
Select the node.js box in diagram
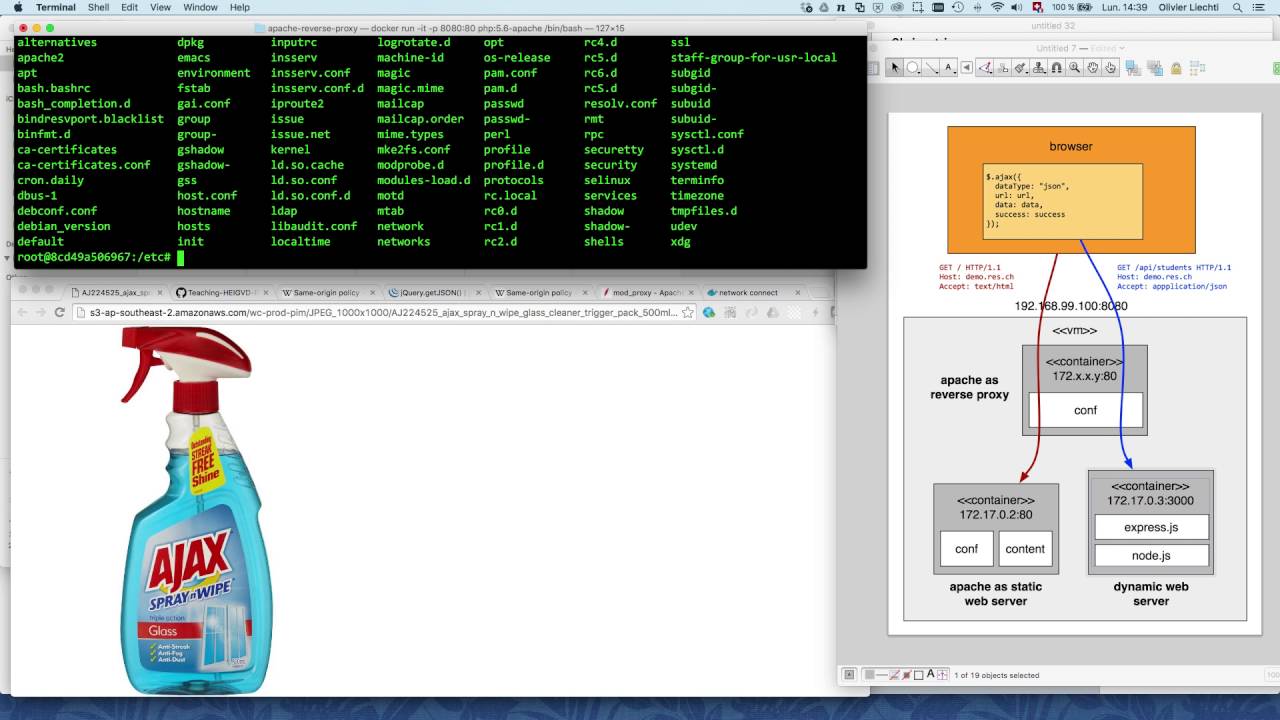click(1151, 555)
